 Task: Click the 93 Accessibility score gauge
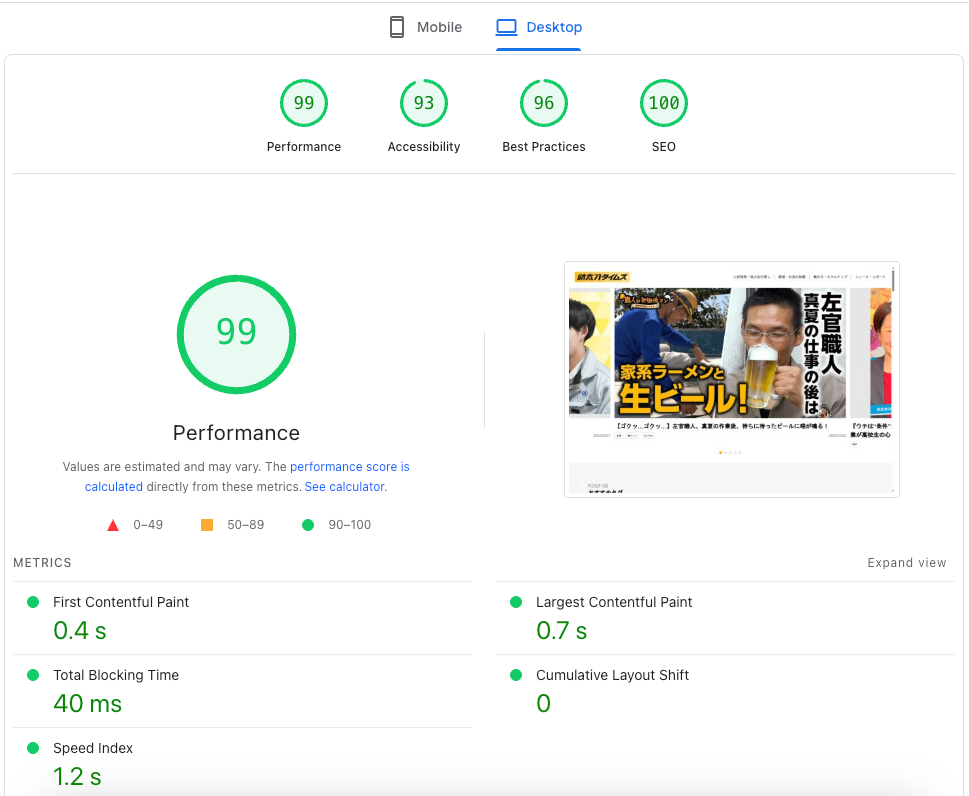point(423,103)
